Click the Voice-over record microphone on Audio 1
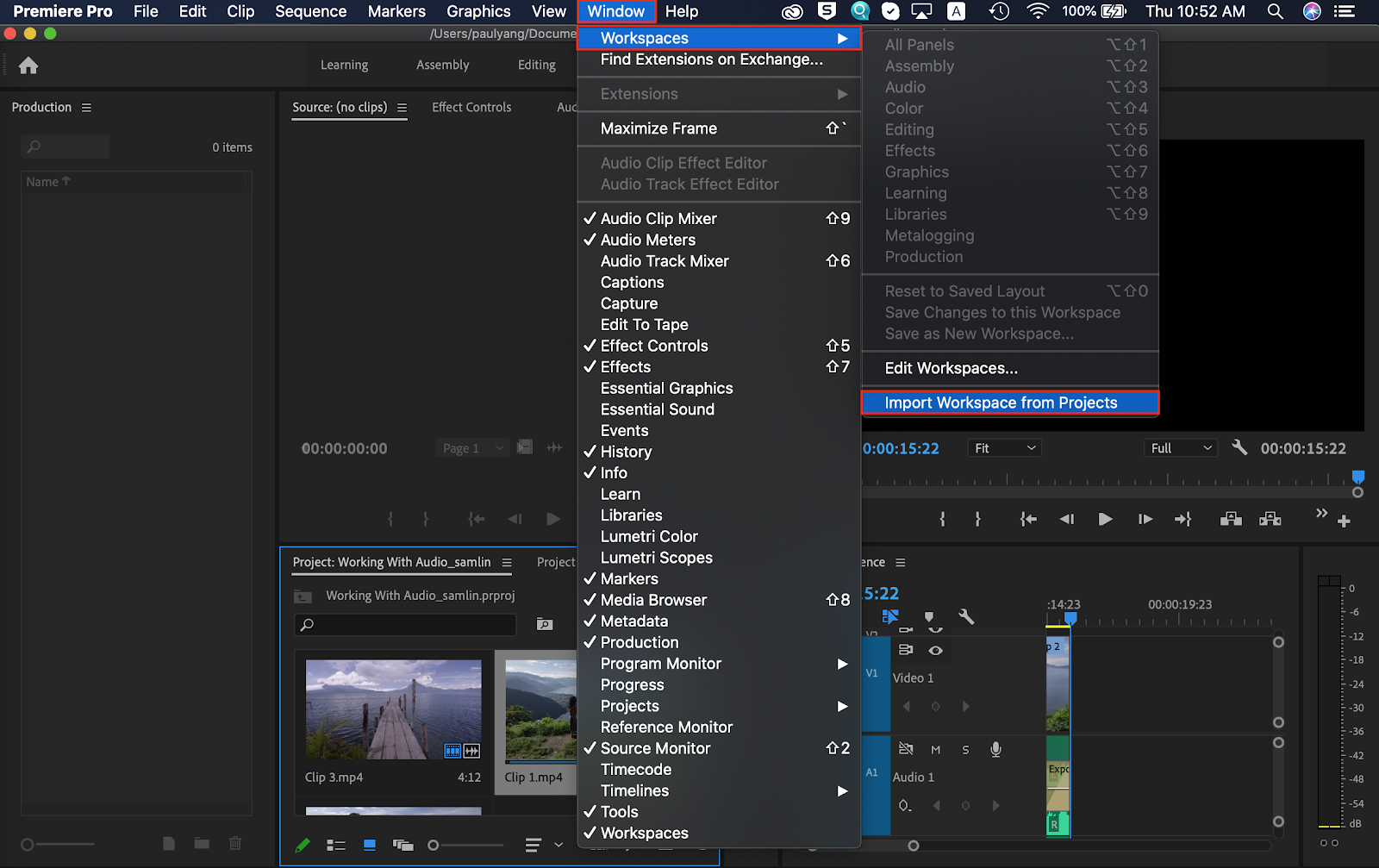1379x868 pixels. click(x=995, y=749)
